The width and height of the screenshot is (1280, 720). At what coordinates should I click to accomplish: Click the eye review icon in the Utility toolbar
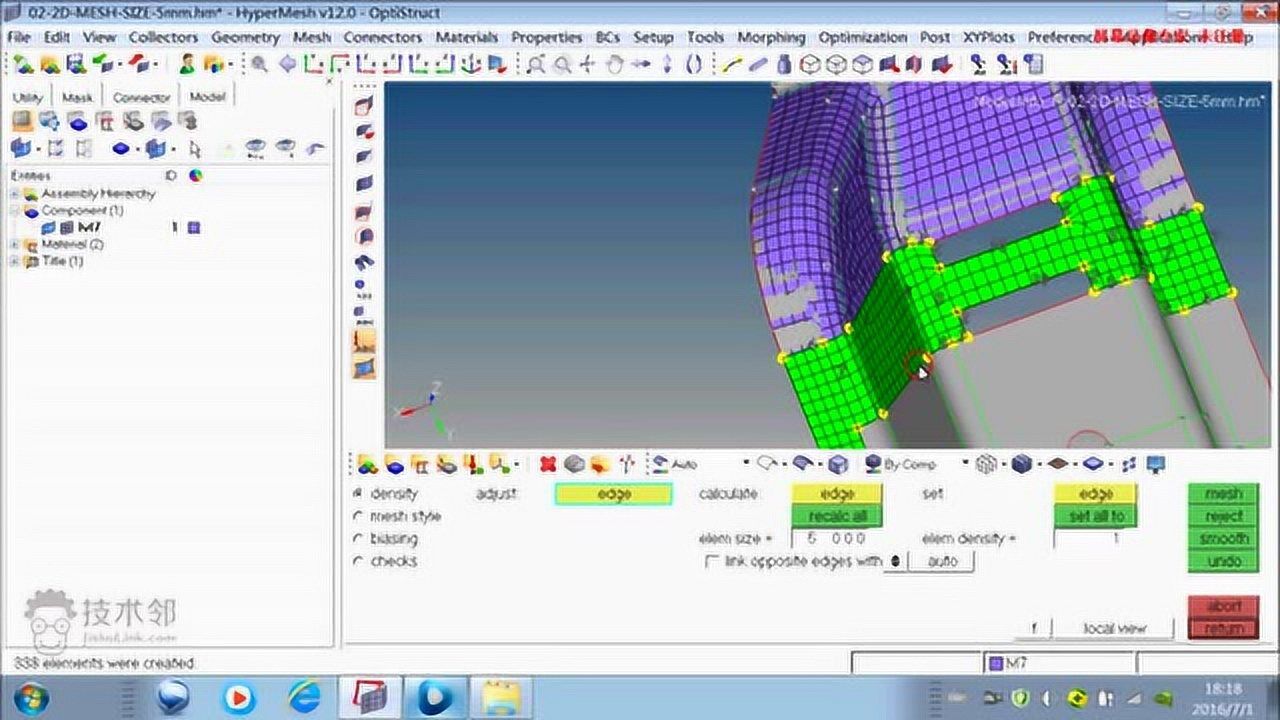(x=255, y=147)
